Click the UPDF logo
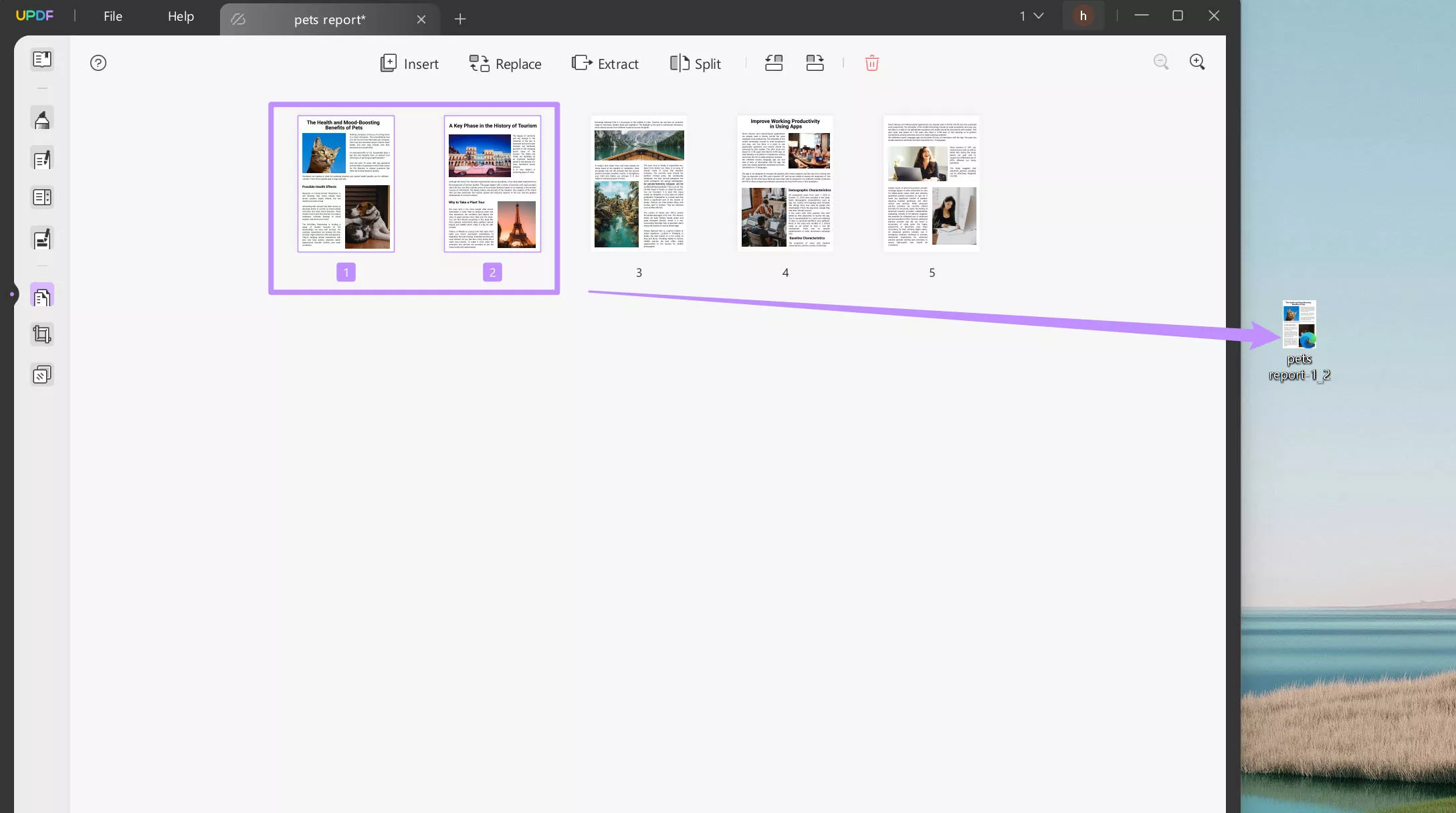1456x813 pixels. click(x=34, y=15)
